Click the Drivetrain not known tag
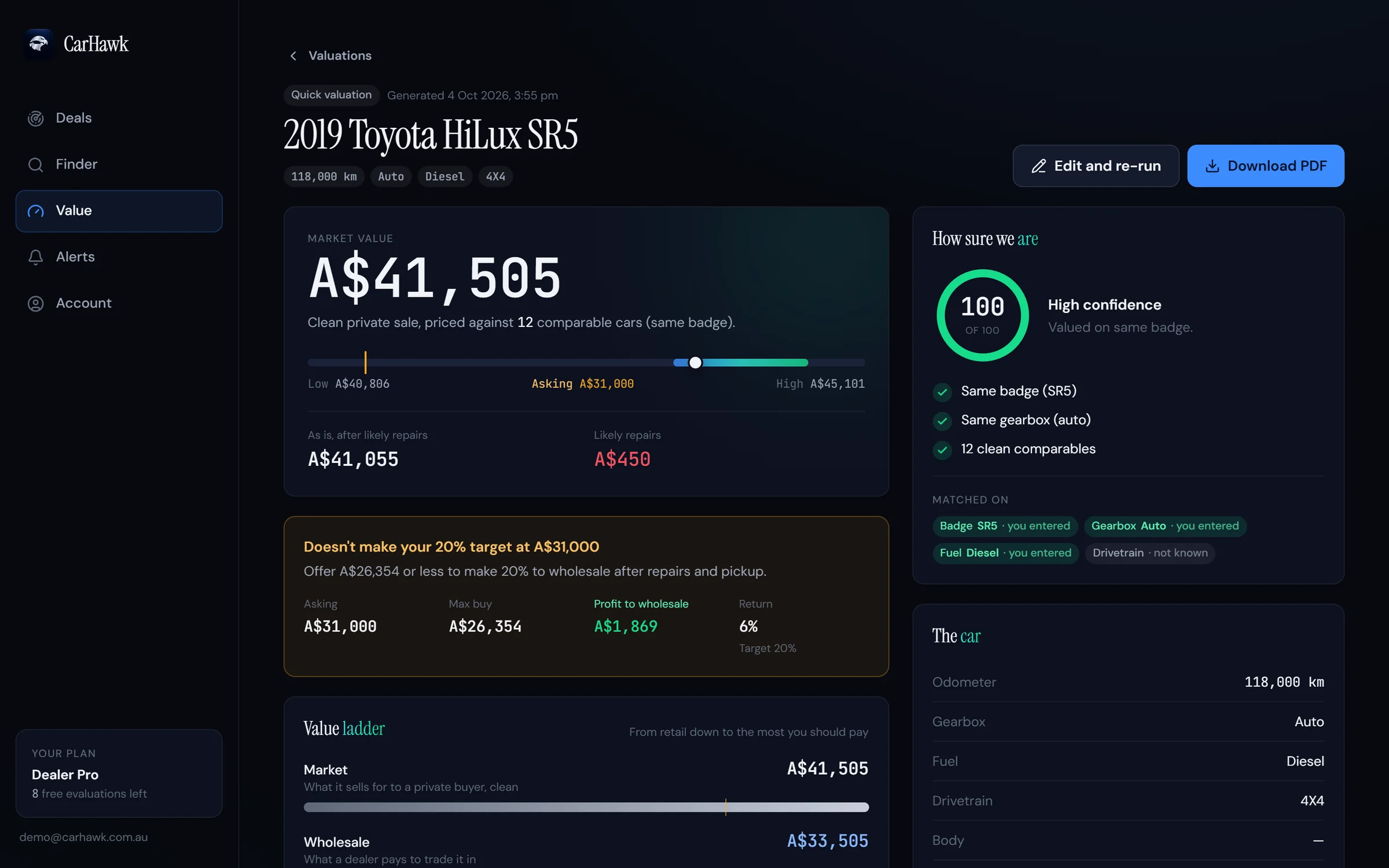This screenshot has height=868, width=1389. [x=1150, y=553]
